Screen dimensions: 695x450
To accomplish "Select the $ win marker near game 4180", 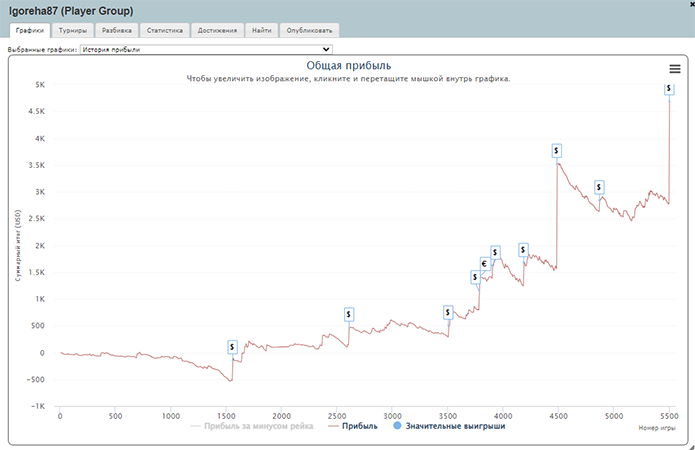I will pos(523,250).
